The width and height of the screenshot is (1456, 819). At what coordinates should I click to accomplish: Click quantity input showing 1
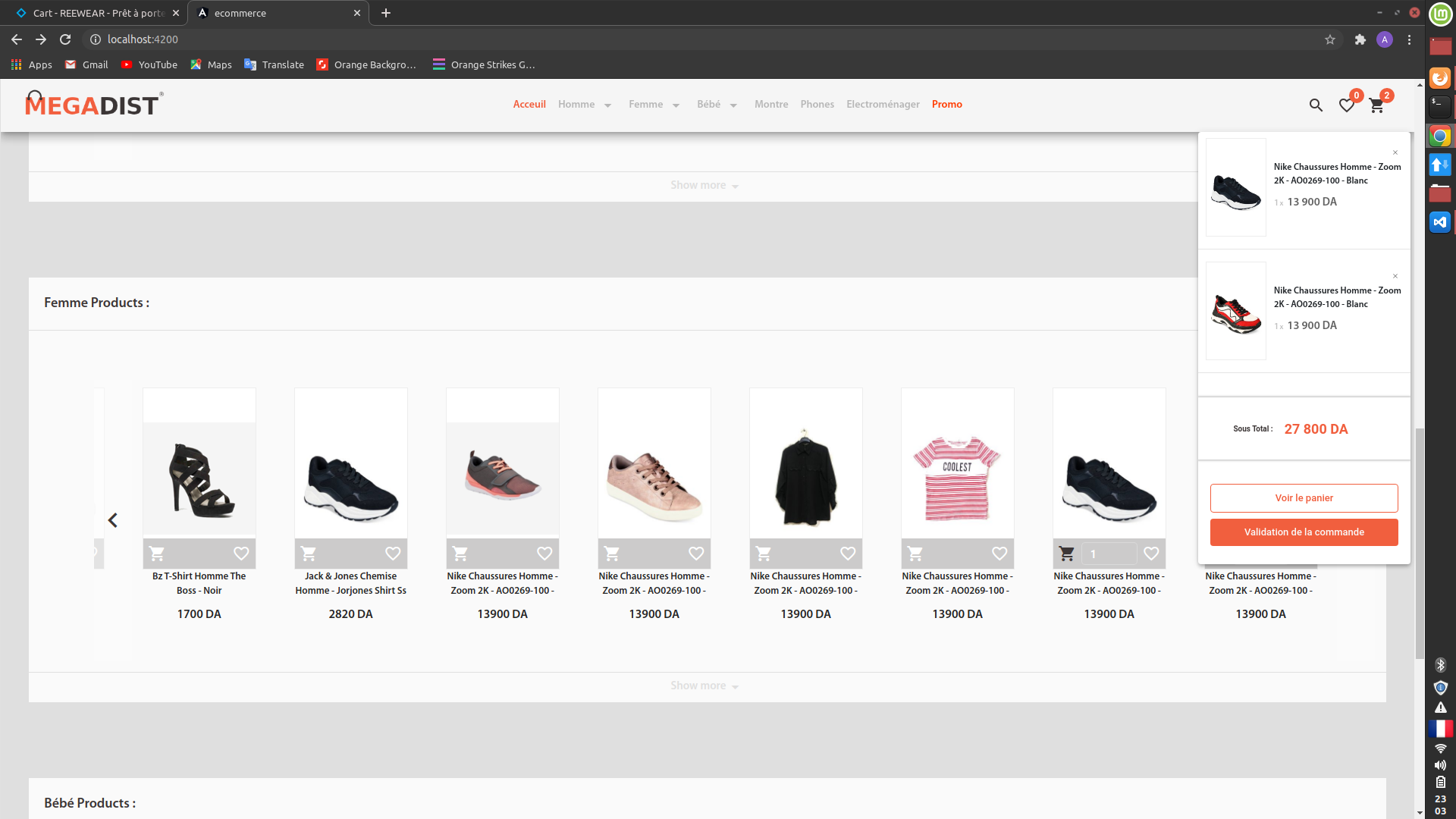click(x=1109, y=554)
